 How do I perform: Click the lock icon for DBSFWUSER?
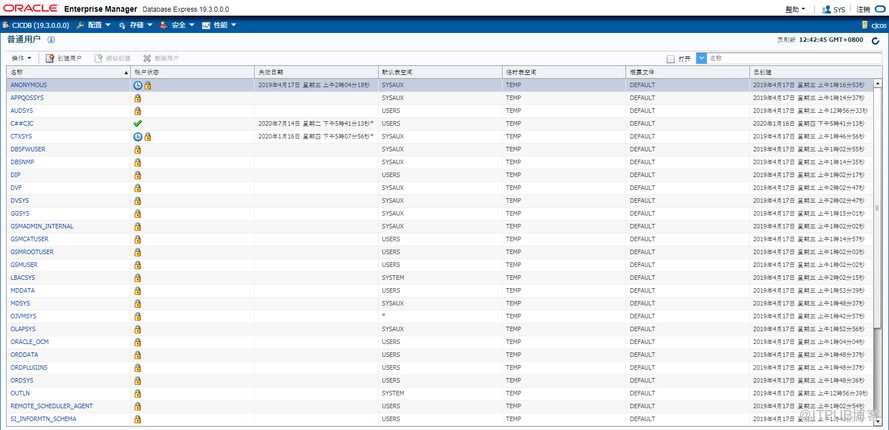click(137, 149)
